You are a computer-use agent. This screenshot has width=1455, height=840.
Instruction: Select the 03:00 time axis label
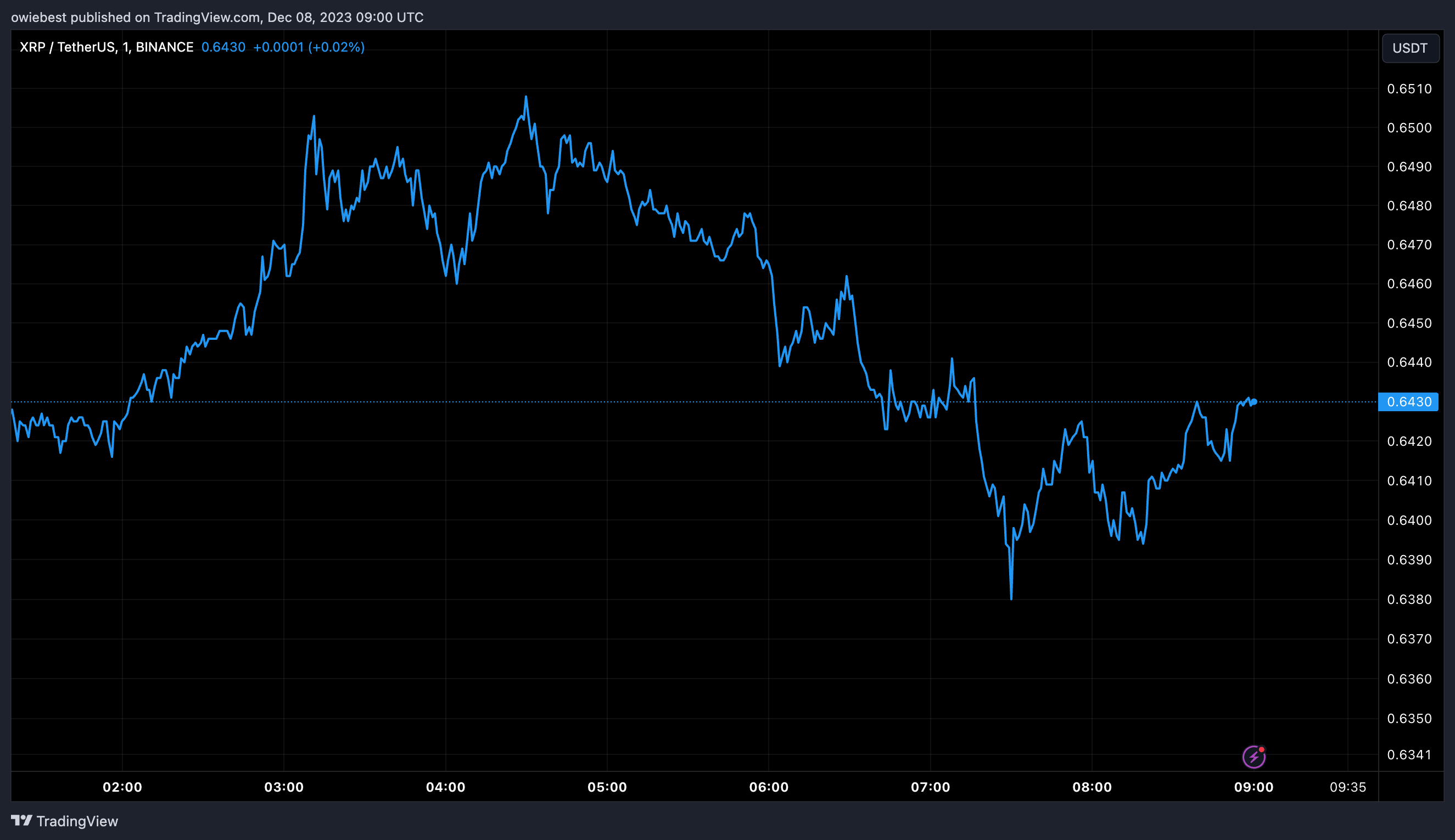coord(284,787)
